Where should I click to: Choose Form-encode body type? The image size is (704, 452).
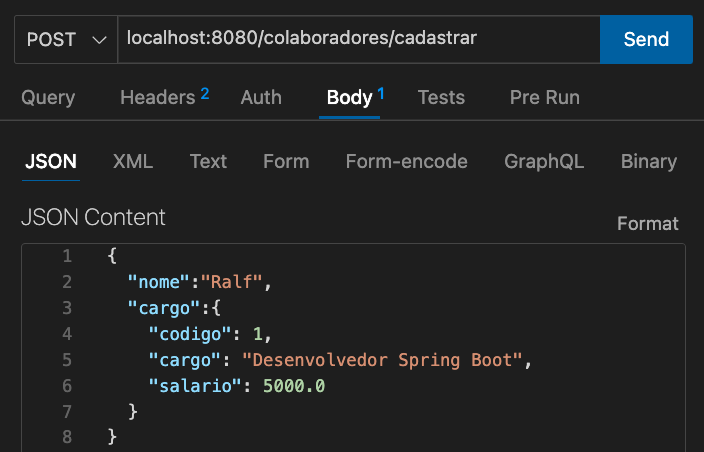coord(406,161)
